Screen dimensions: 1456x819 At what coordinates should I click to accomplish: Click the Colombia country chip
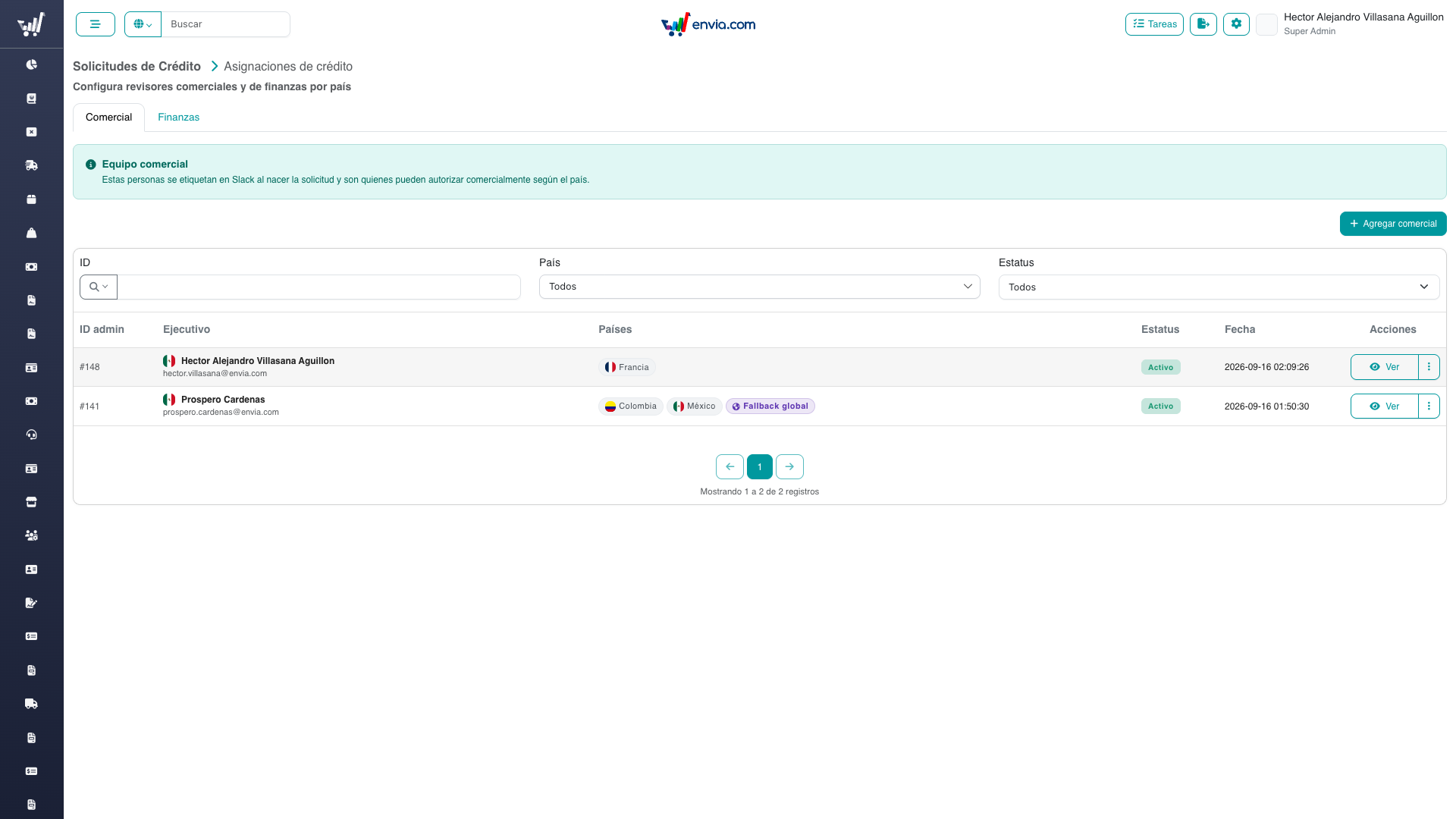(x=630, y=406)
